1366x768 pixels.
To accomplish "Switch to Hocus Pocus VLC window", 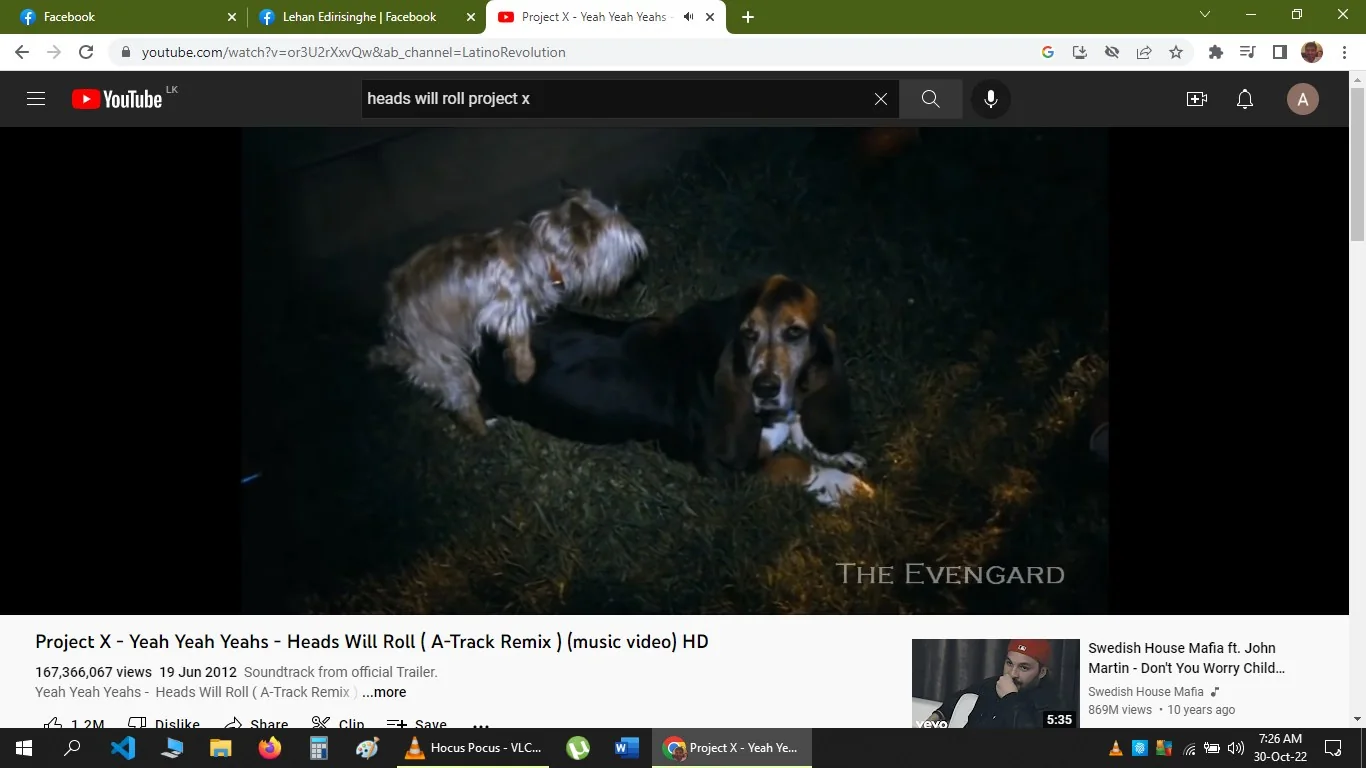I will pyautogui.click(x=473, y=748).
